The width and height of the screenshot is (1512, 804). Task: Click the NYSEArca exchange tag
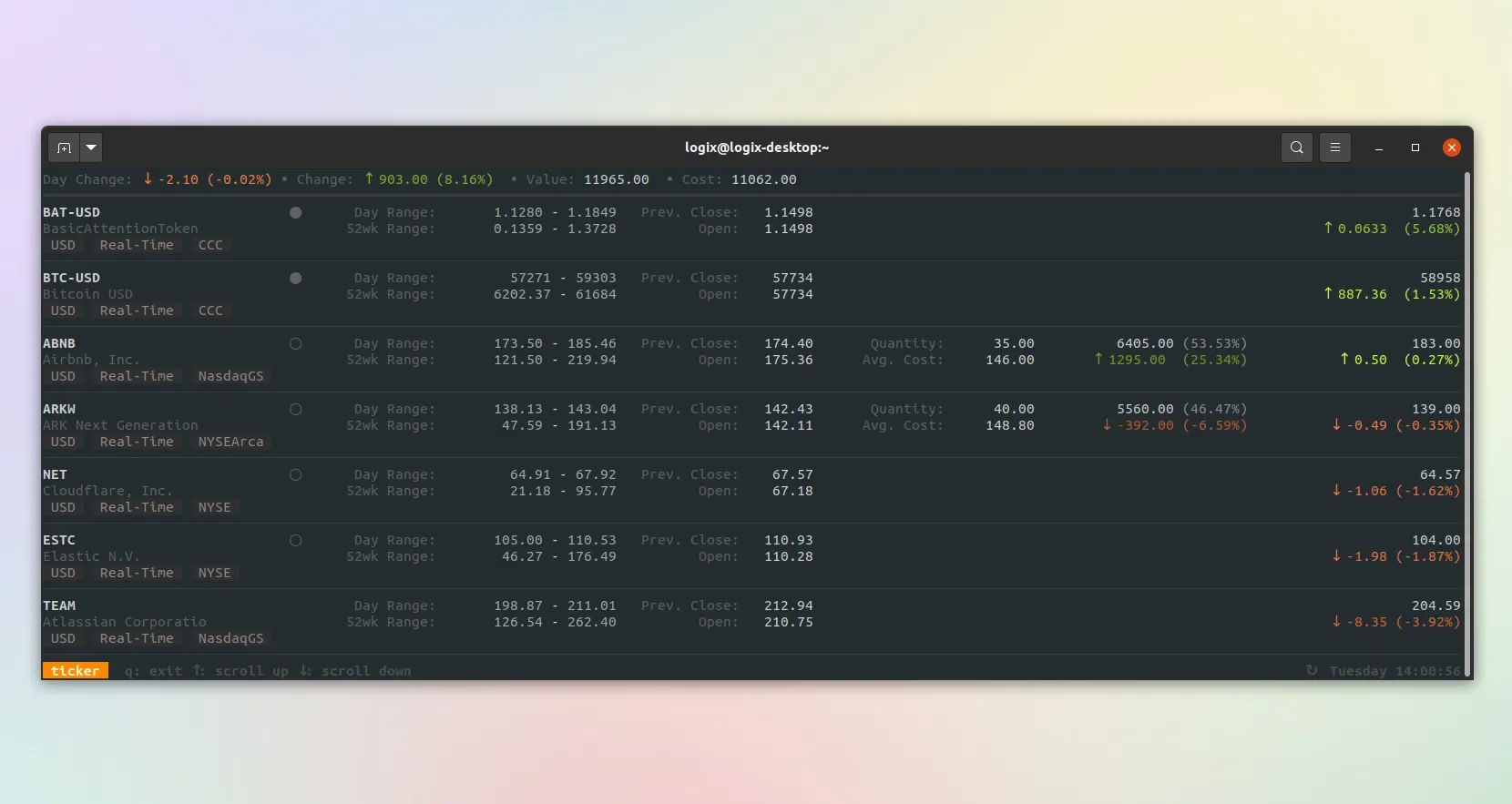click(x=231, y=443)
